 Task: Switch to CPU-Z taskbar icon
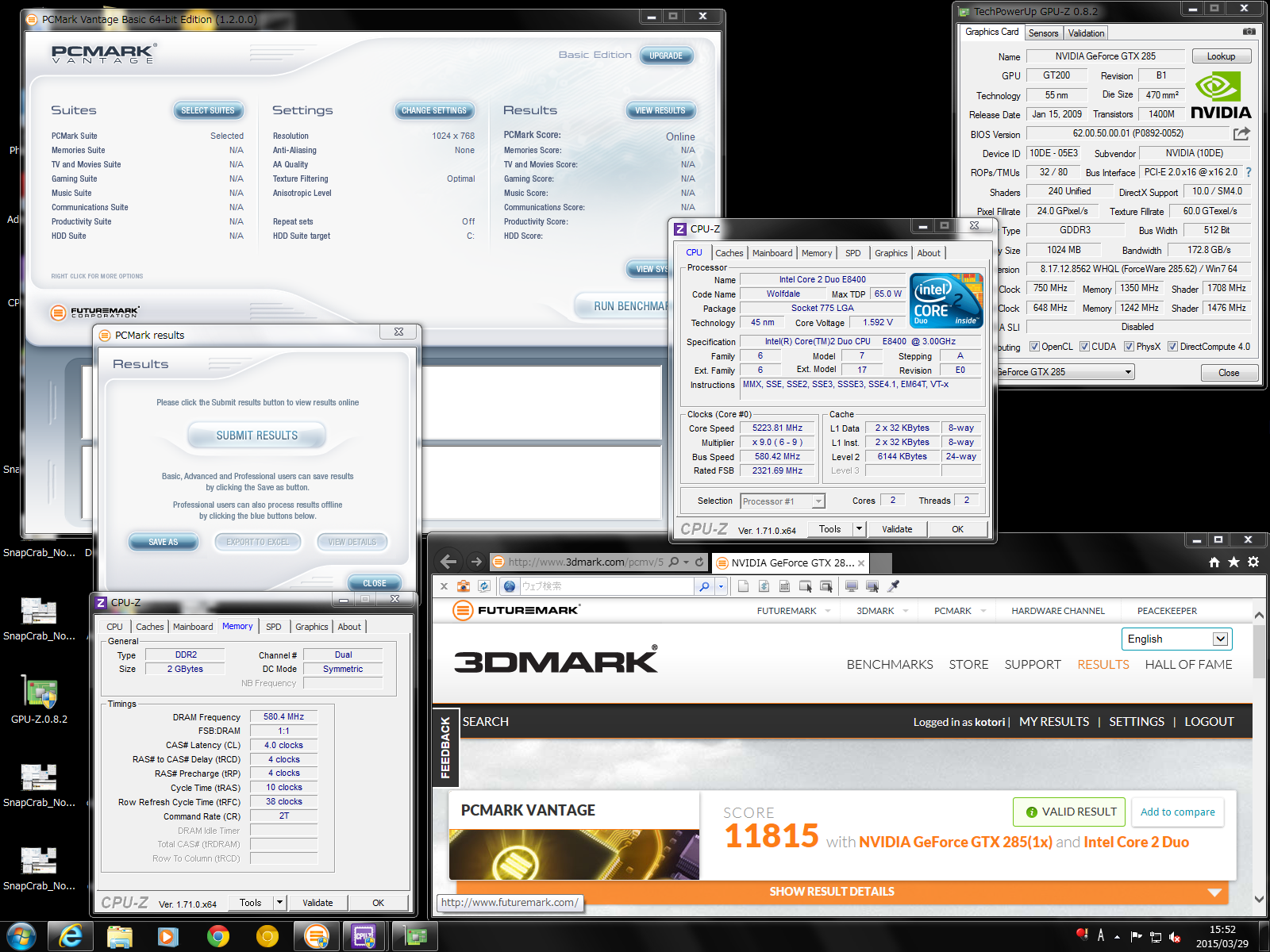tap(364, 937)
